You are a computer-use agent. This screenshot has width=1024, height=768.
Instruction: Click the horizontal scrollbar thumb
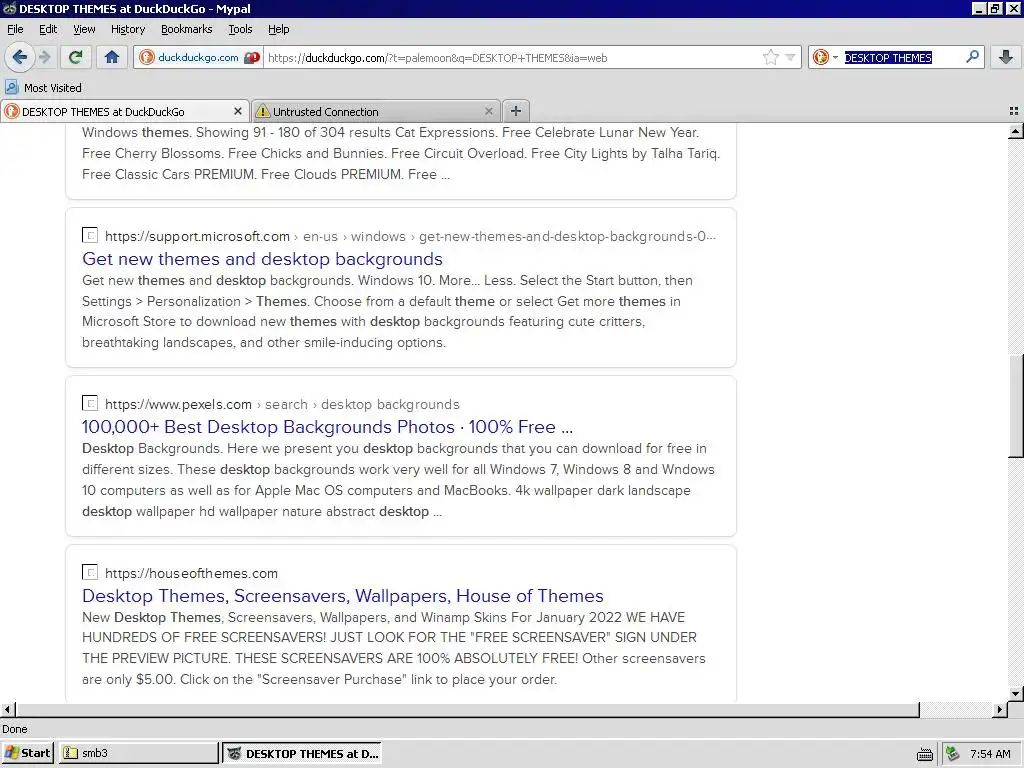point(467,709)
